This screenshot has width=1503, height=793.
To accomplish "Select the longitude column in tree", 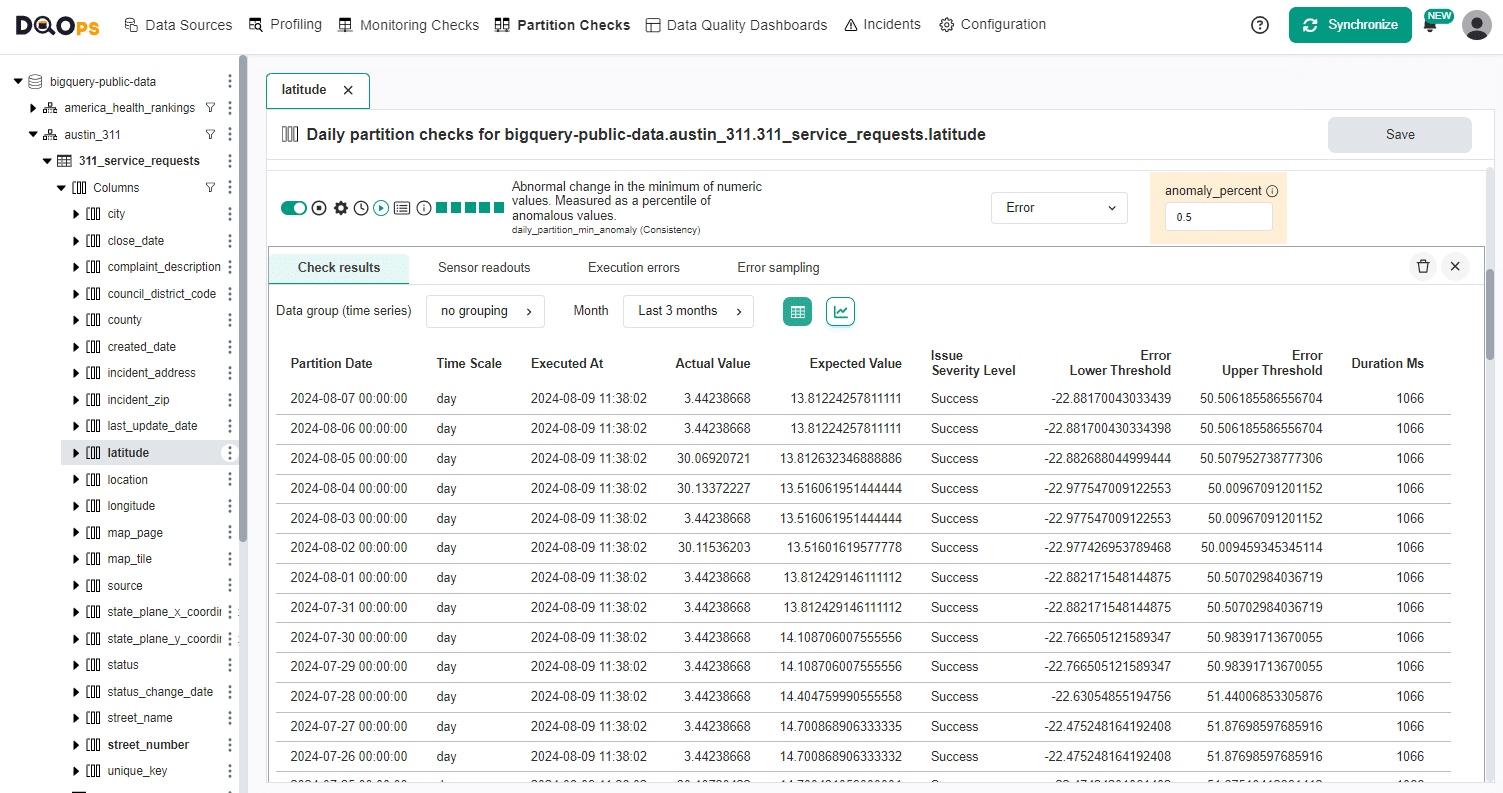I will click(131, 506).
